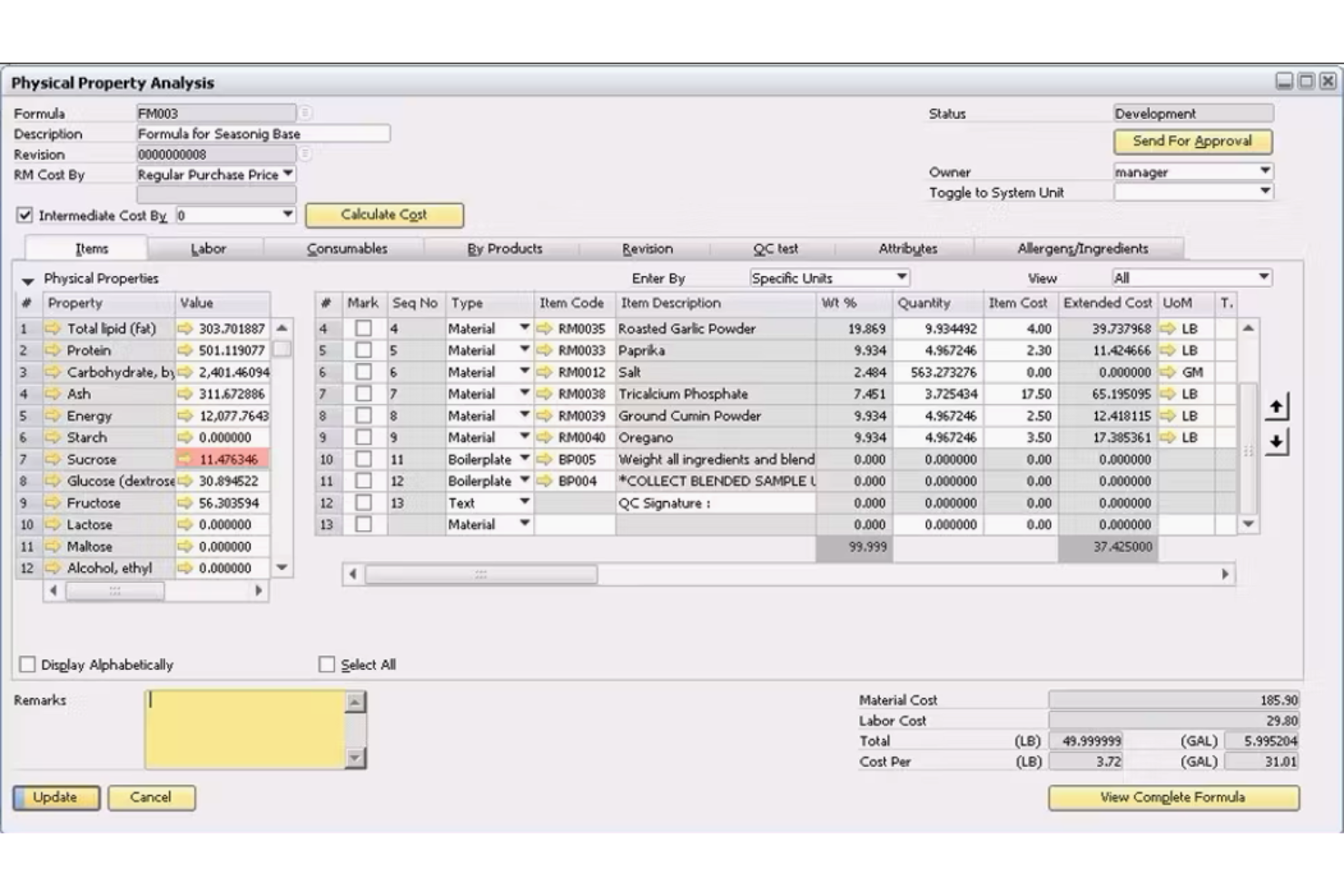
Task: Move selected formula row up with arrow icon
Action: (x=1275, y=407)
